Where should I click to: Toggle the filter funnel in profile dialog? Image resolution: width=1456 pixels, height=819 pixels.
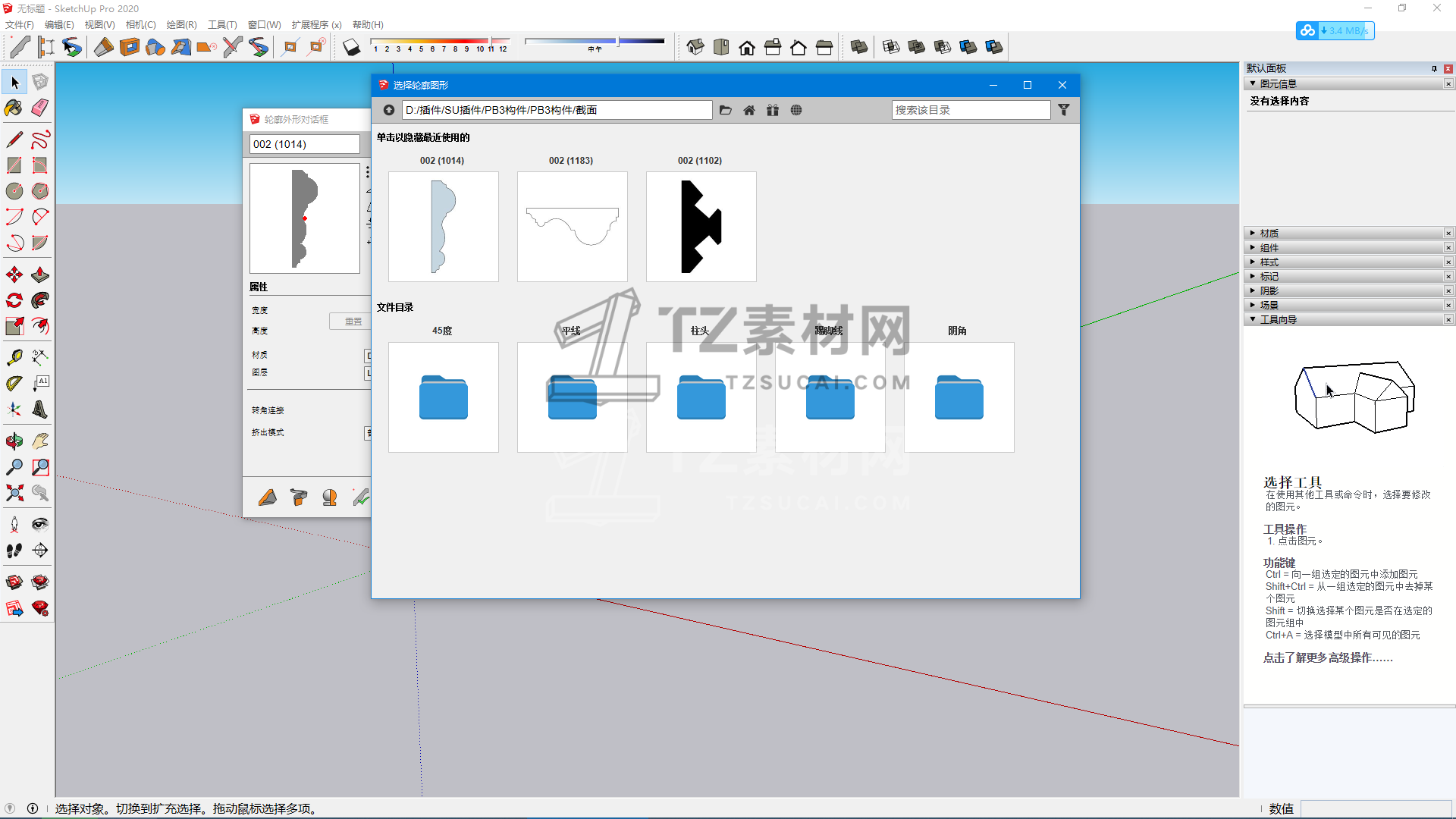[1064, 110]
